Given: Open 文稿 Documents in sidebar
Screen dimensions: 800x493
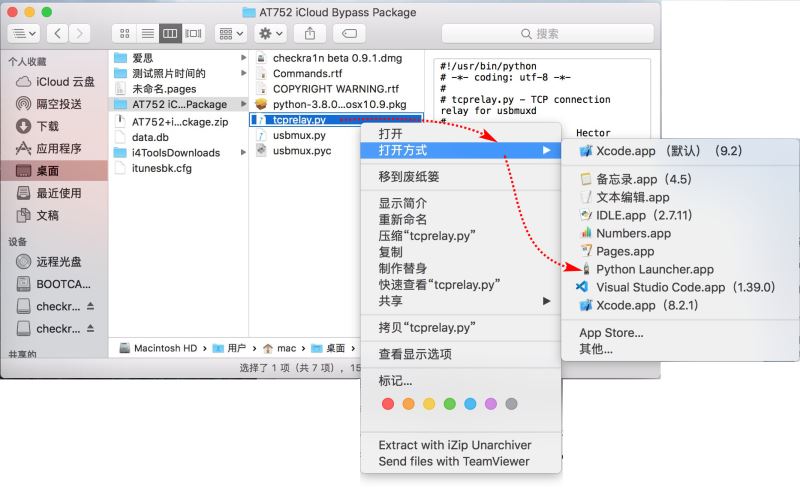Looking at the screenshot, I should [x=55, y=215].
